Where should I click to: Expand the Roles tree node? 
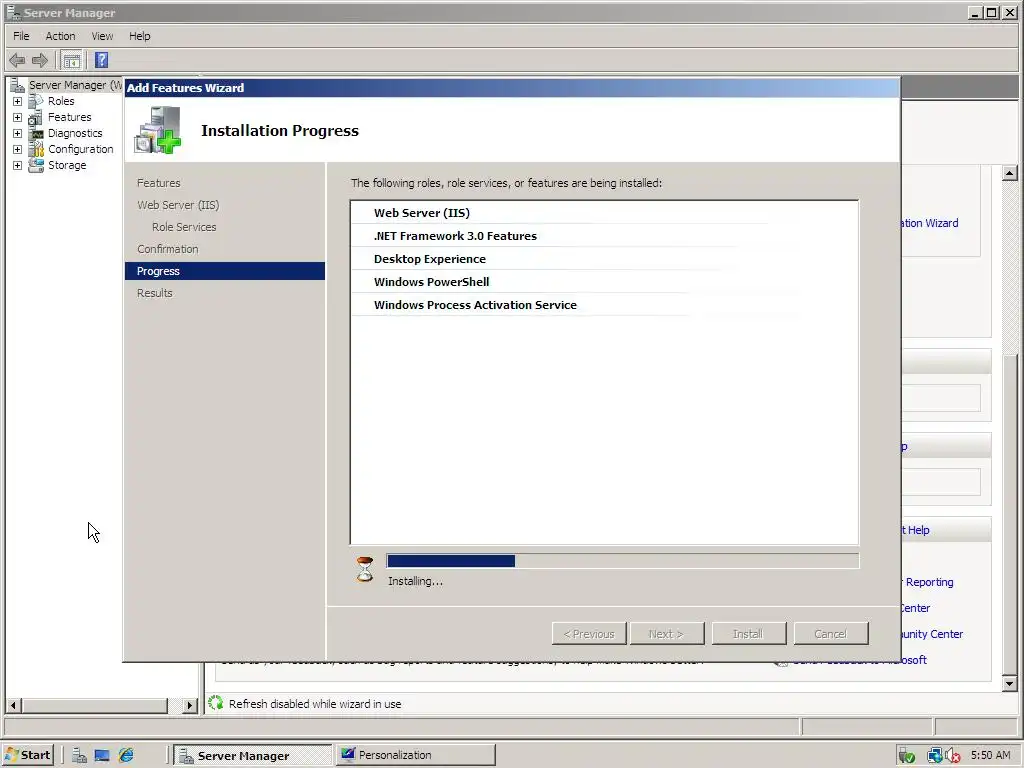point(18,101)
